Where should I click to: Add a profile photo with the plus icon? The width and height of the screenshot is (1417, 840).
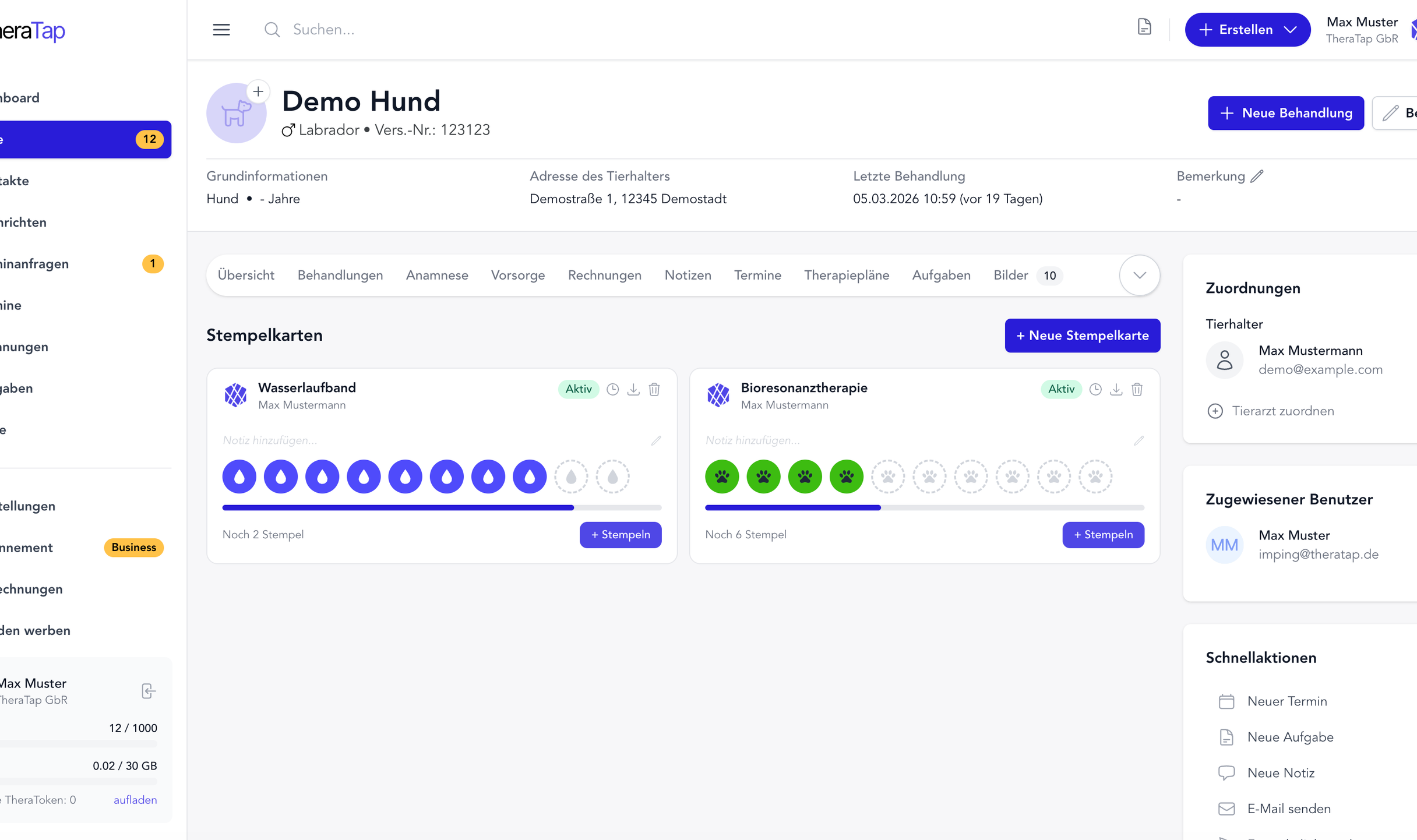[x=258, y=91]
